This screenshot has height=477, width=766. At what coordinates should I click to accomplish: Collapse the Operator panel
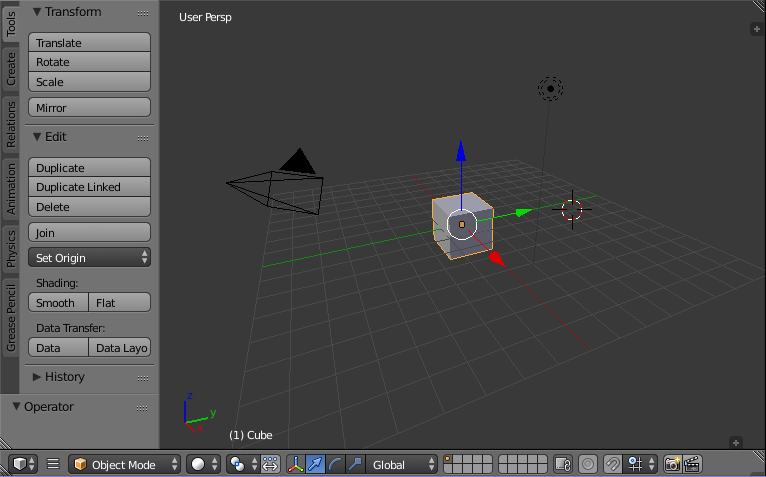[x=16, y=407]
